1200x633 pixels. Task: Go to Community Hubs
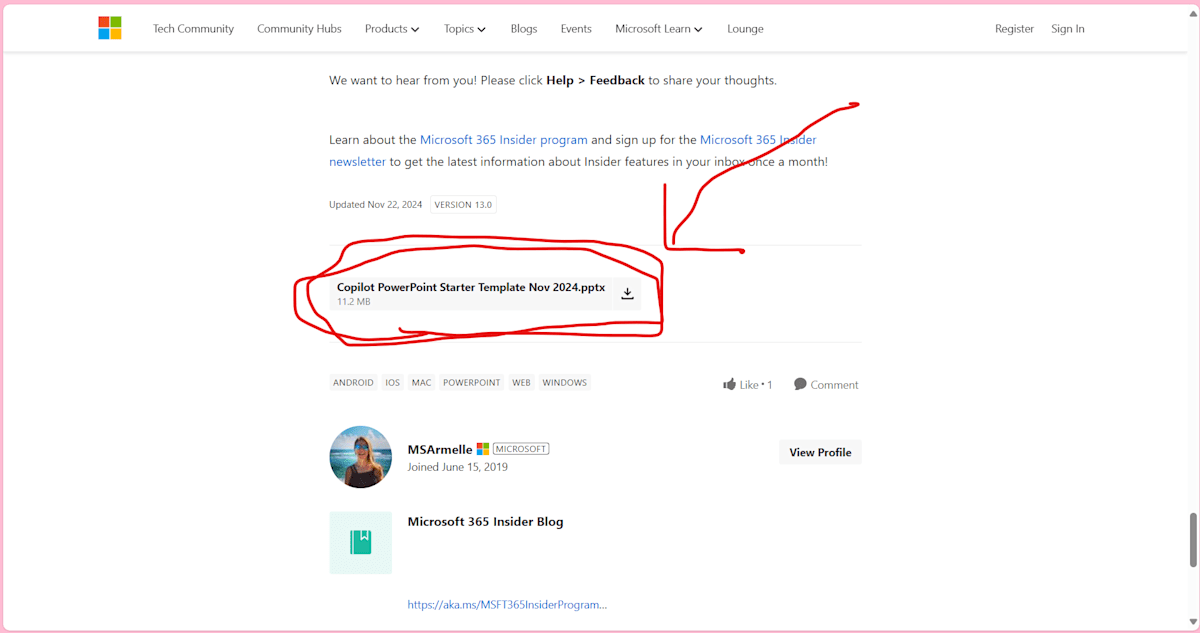[x=299, y=29]
